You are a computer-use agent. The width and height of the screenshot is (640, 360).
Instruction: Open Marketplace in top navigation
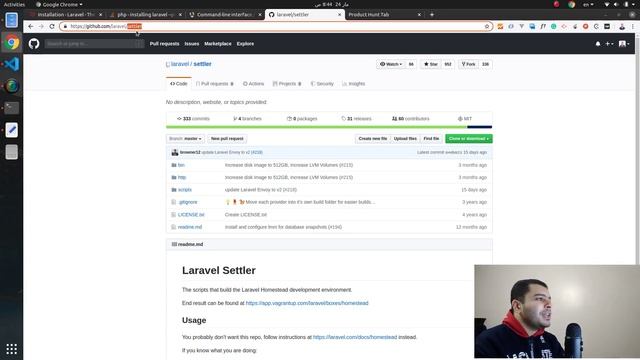tap(218, 44)
